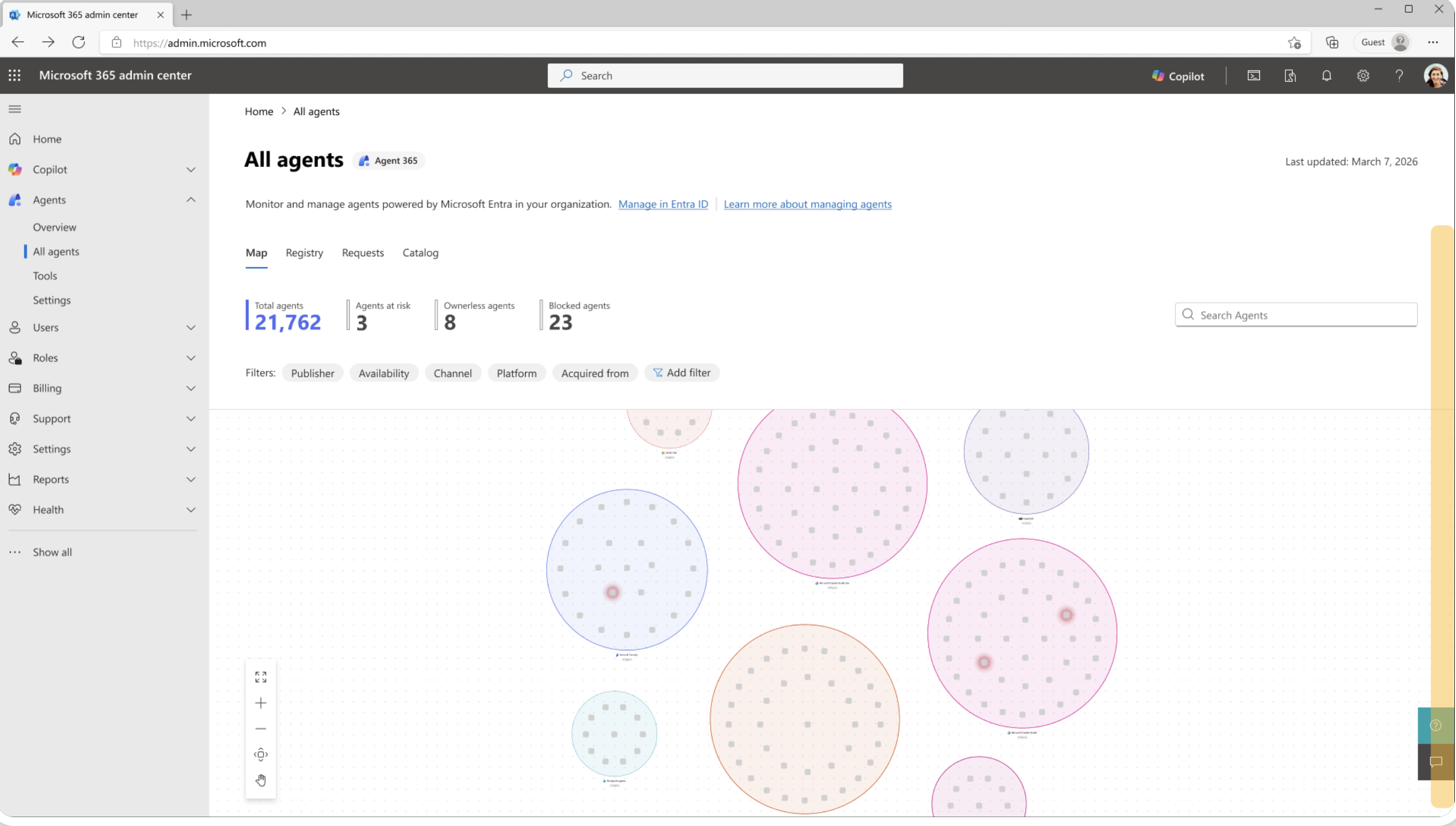The width and height of the screenshot is (1456, 826).
Task: Click the Home icon in the sidebar
Action: [16, 139]
